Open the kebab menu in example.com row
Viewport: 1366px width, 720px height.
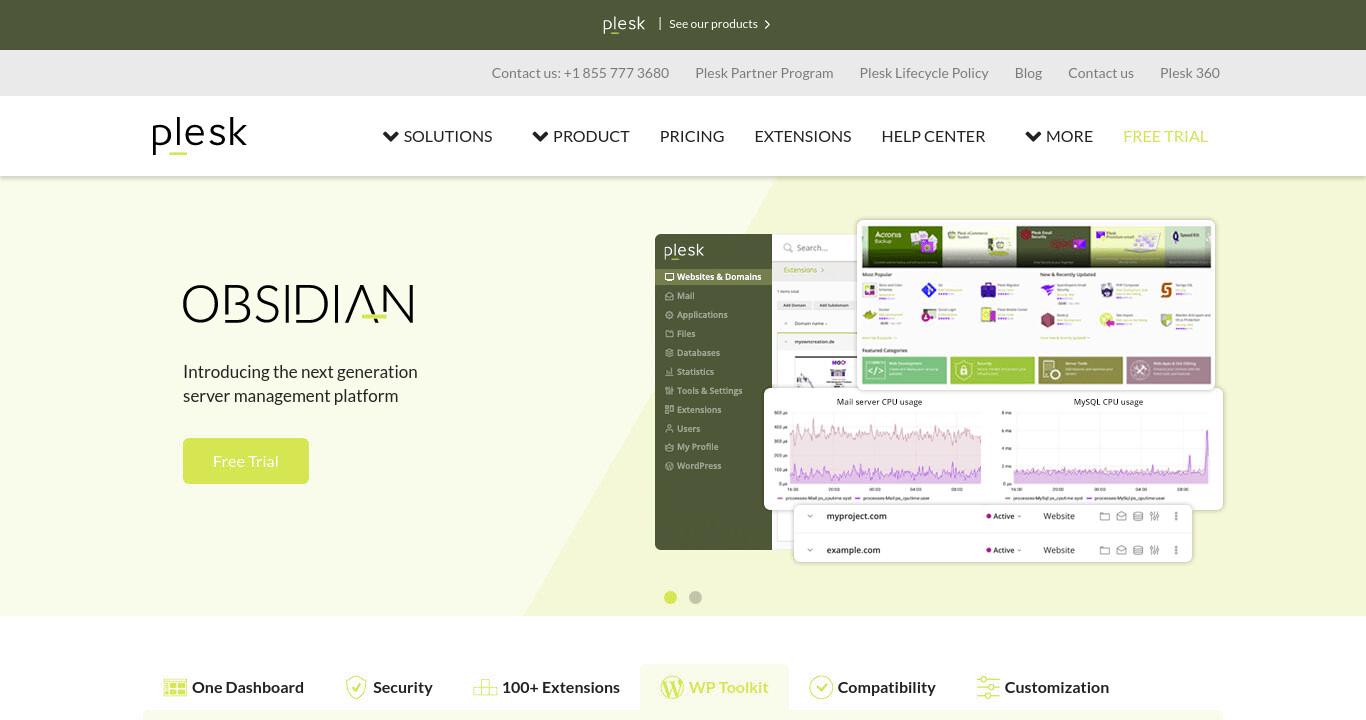coord(1176,550)
